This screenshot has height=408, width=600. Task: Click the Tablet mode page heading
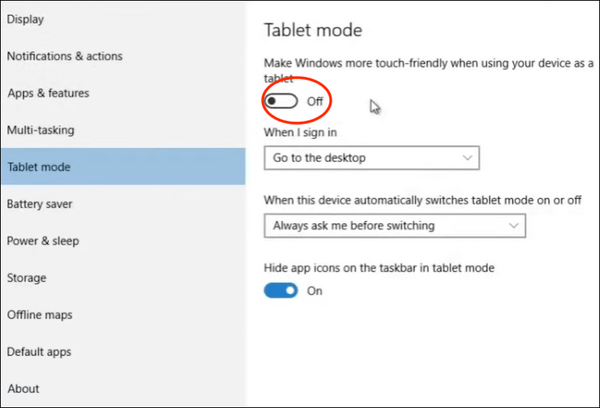pos(312,30)
